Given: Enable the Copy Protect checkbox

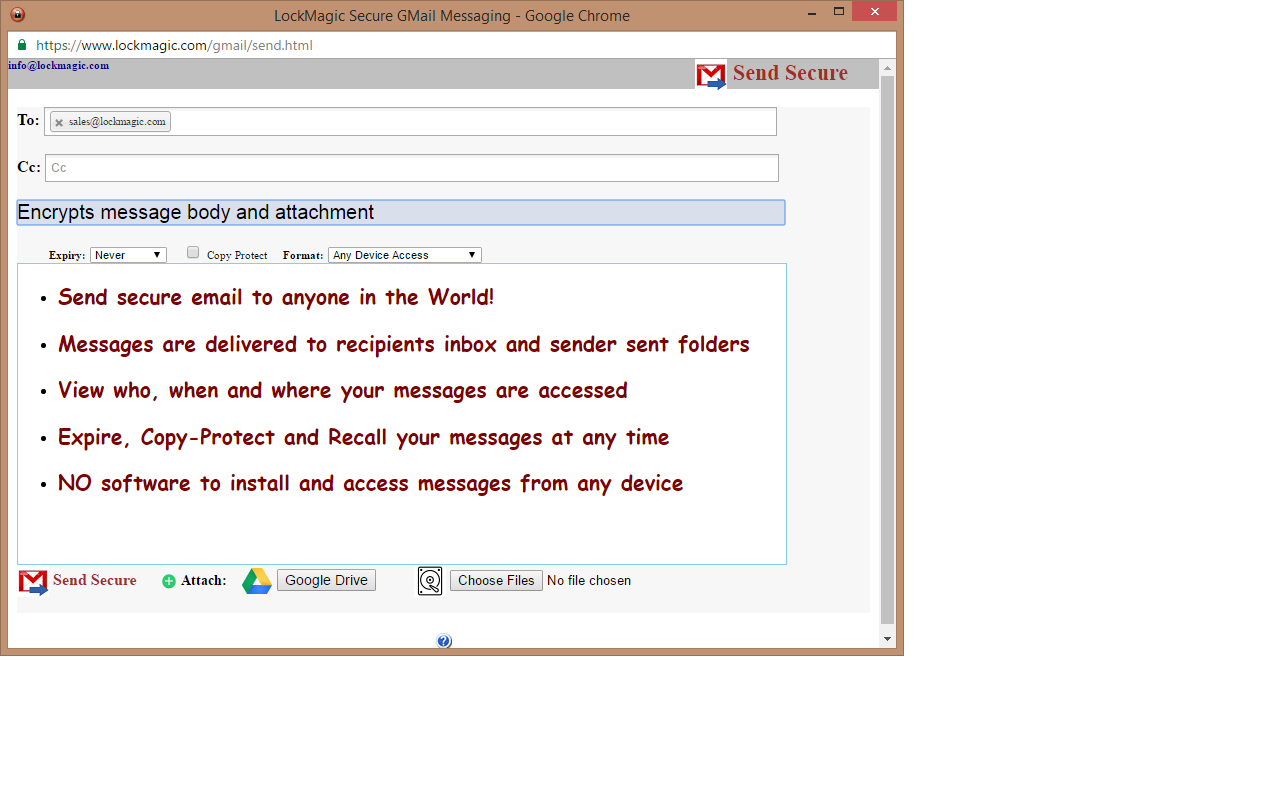Looking at the screenshot, I should (x=192, y=252).
